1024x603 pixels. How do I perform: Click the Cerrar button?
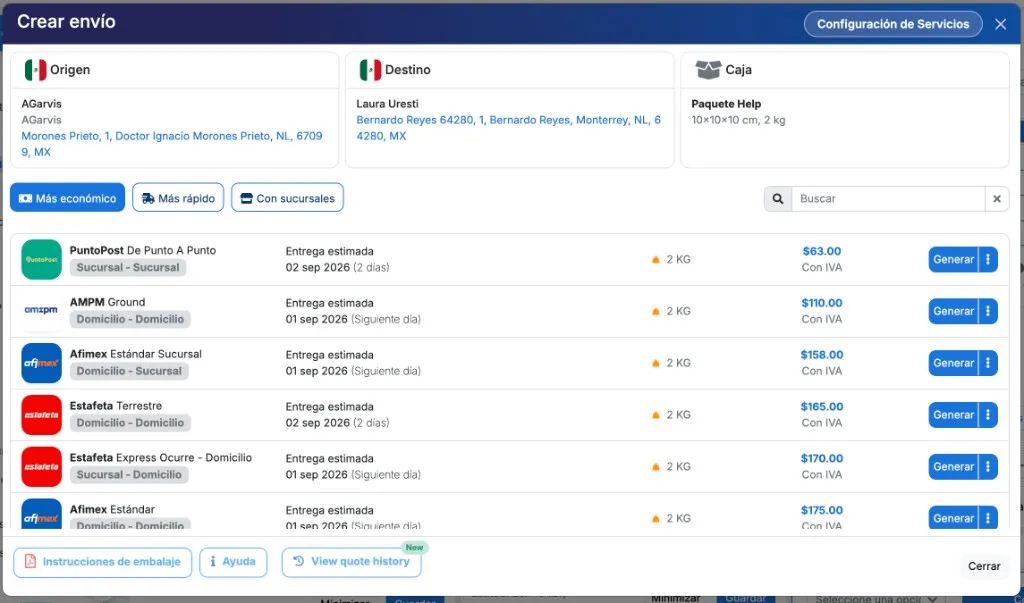point(984,566)
